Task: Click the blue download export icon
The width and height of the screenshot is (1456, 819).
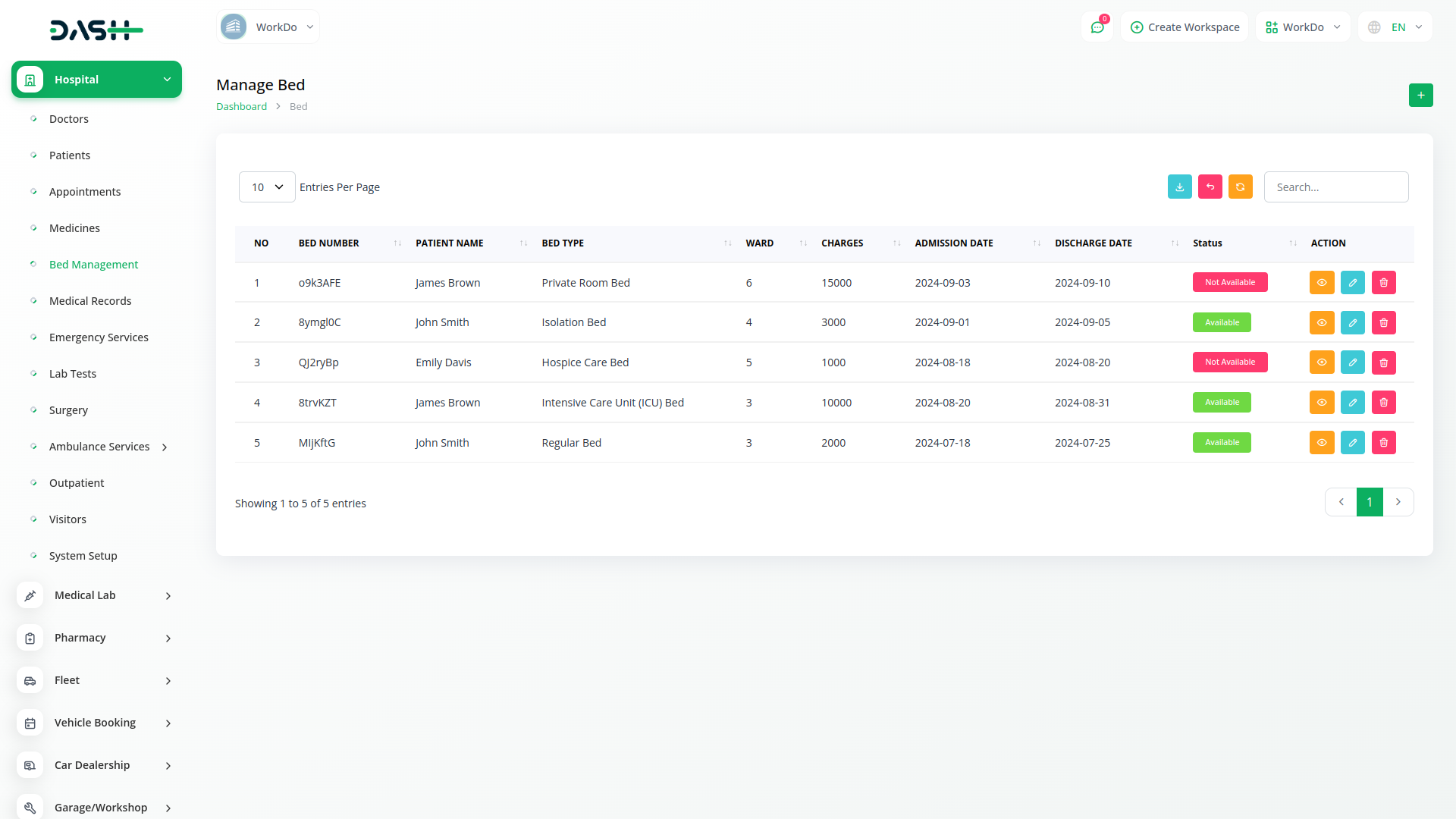Action: (x=1179, y=187)
